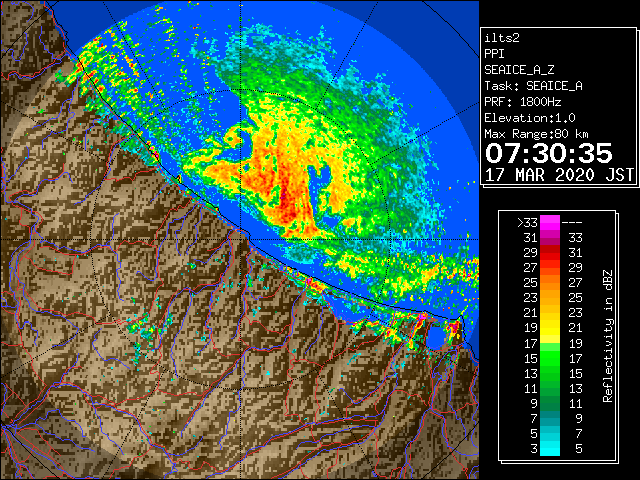Click the 'ilts2' site label
The image size is (640, 480).
(x=502, y=38)
